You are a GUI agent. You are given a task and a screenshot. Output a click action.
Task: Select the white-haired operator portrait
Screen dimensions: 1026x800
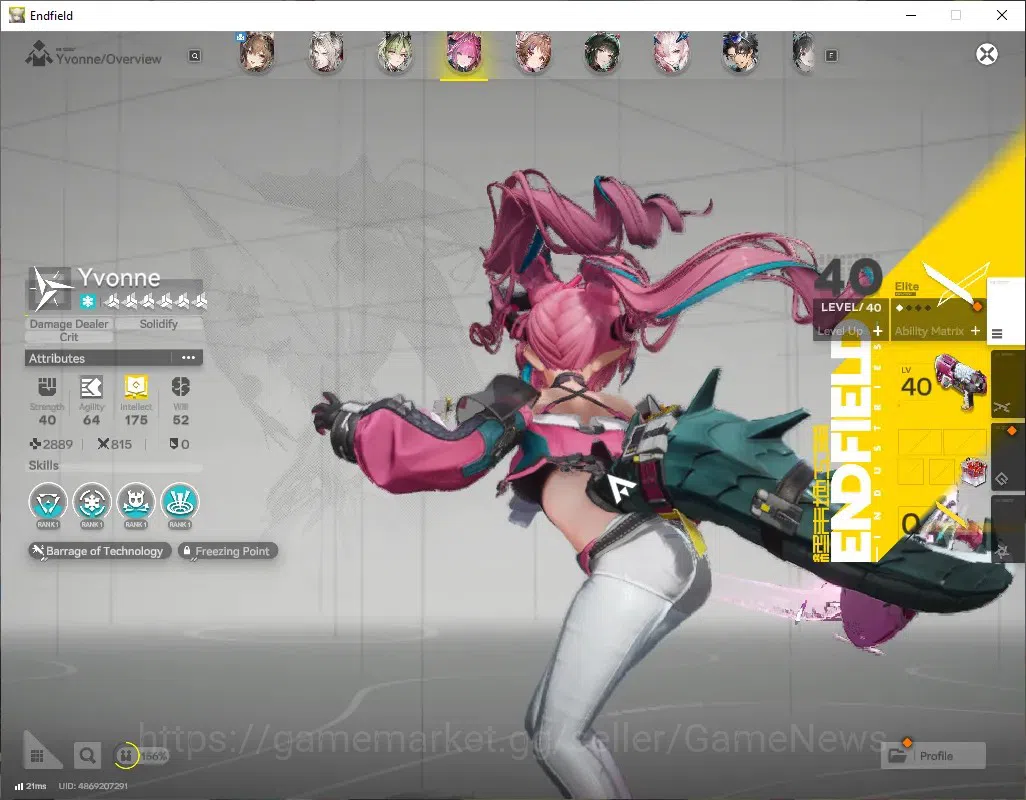326,52
